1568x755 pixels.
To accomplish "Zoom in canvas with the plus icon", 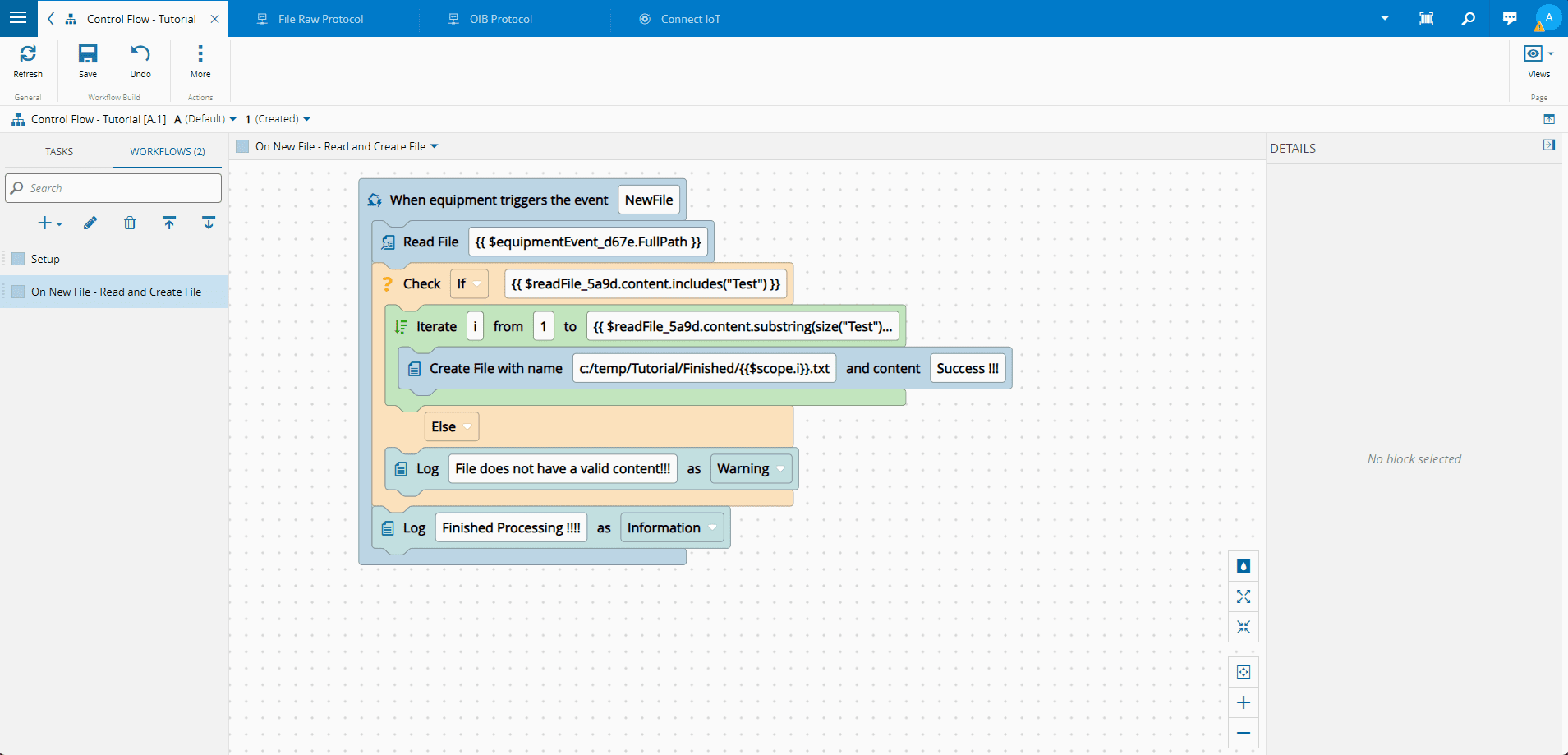I will pos(1244,702).
